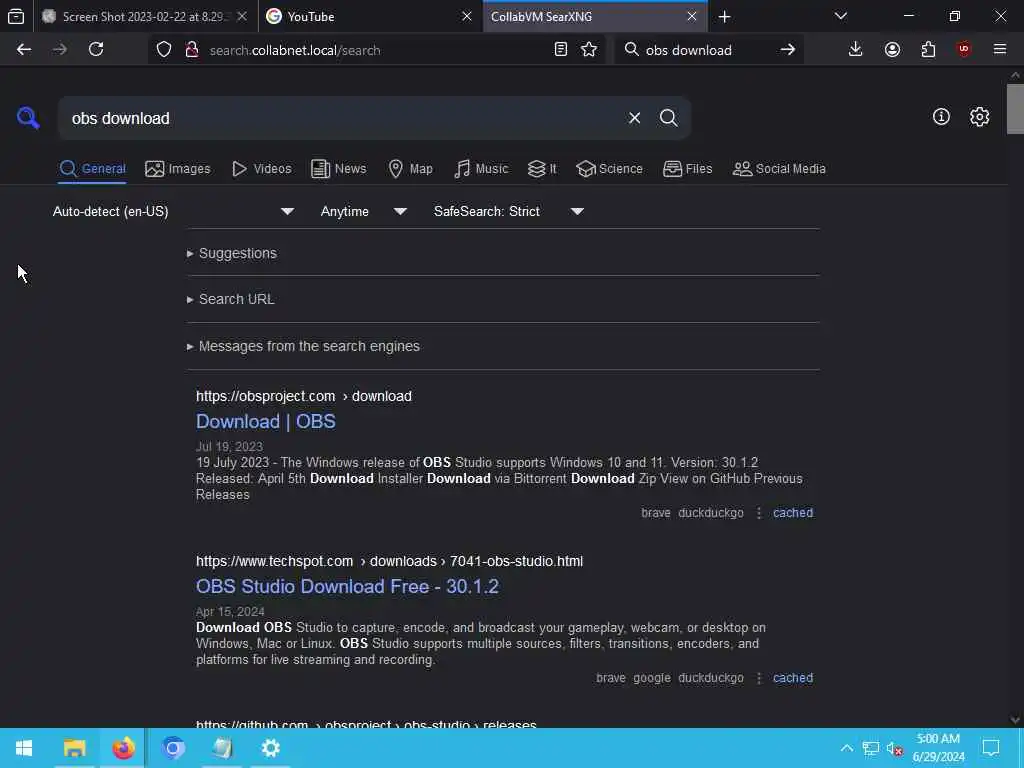This screenshot has width=1024, height=768.
Task: Focus the toolbar search box
Action: [709, 50]
